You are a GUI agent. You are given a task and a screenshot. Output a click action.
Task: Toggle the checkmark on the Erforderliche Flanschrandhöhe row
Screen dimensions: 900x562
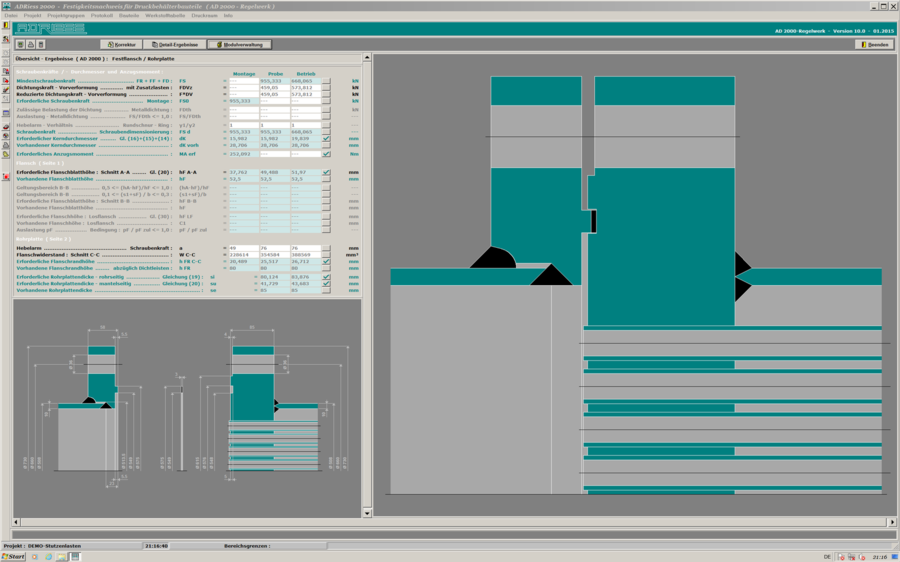pyautogui.click(x=326, y=262)
